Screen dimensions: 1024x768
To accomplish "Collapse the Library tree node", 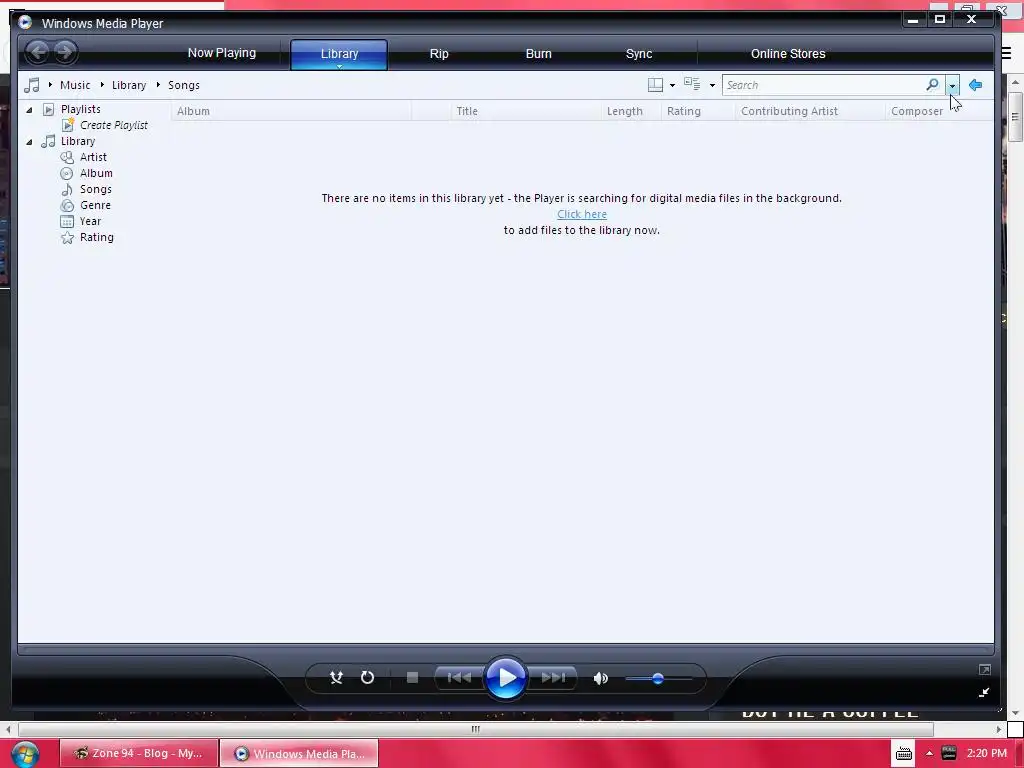I will pos(29,142).
